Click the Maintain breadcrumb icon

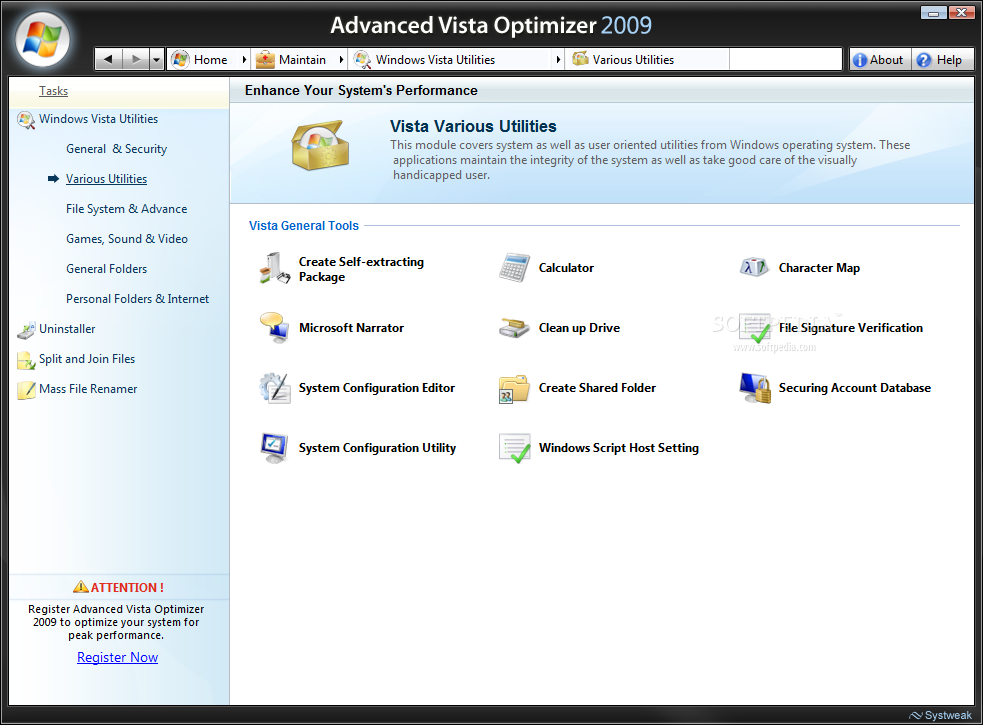click(x=265, y=60)
